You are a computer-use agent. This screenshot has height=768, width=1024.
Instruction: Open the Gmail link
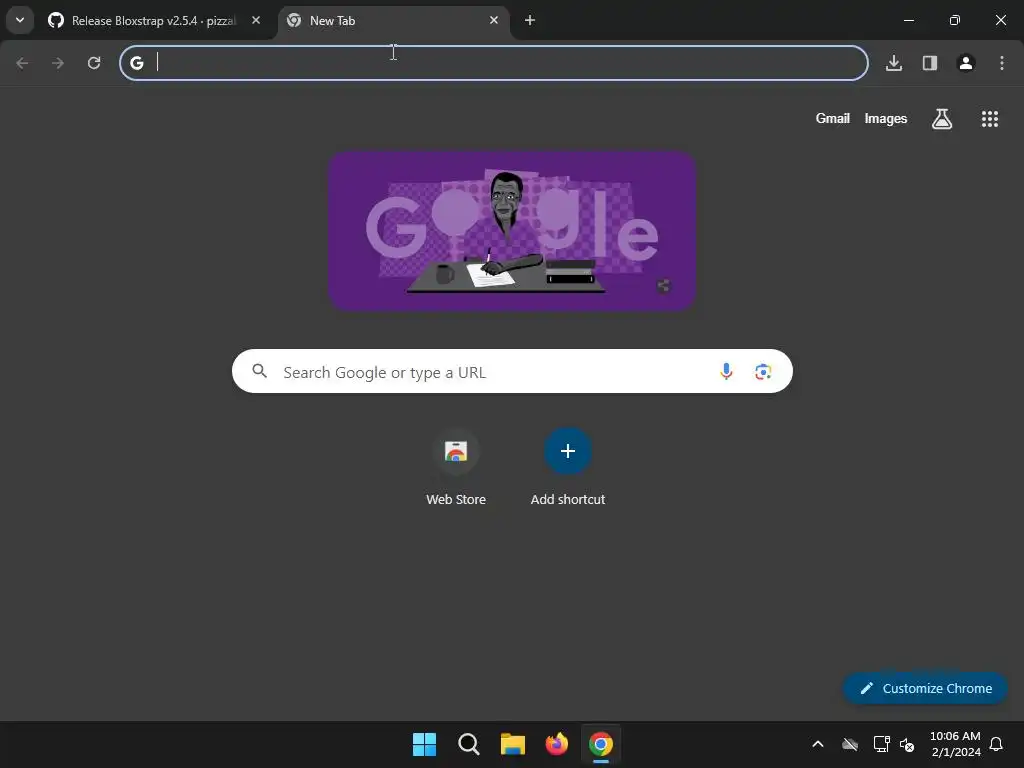click(x=833, y=118)
